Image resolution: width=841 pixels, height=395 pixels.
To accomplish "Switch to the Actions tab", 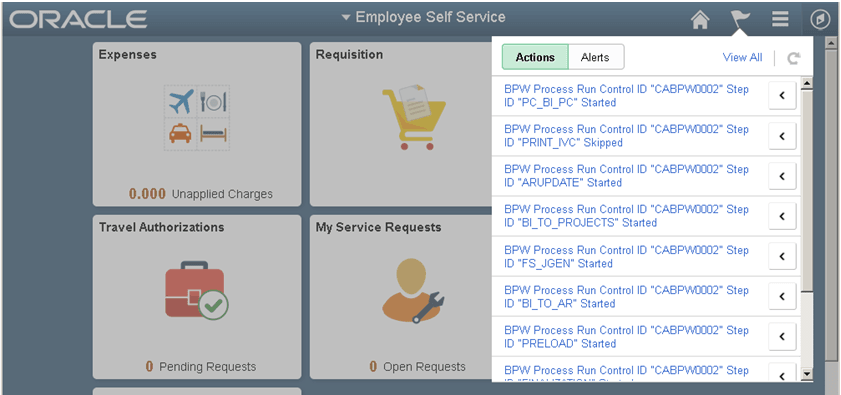I will [x=535, y=57].
